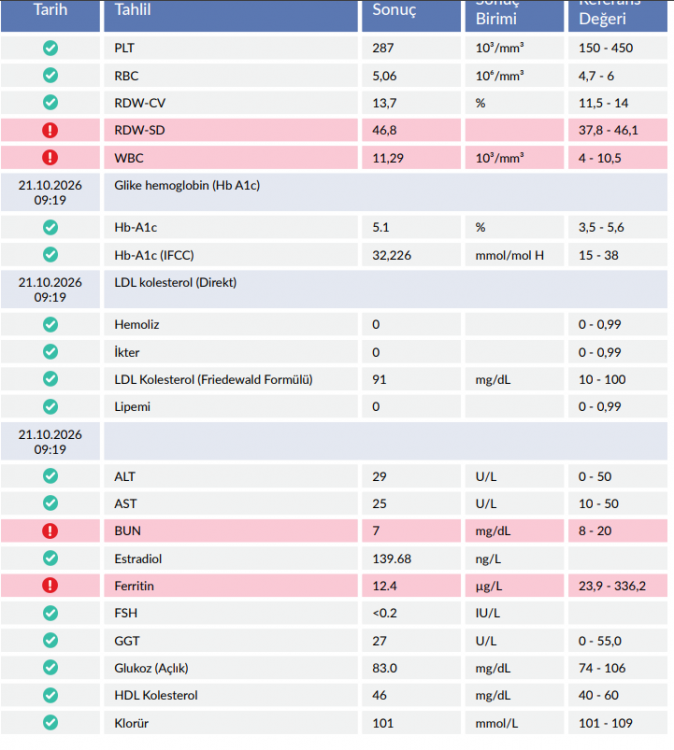674x750 pixels.
Task: Click the Glukoz (Açlık) test name
Action: [151, 668]
